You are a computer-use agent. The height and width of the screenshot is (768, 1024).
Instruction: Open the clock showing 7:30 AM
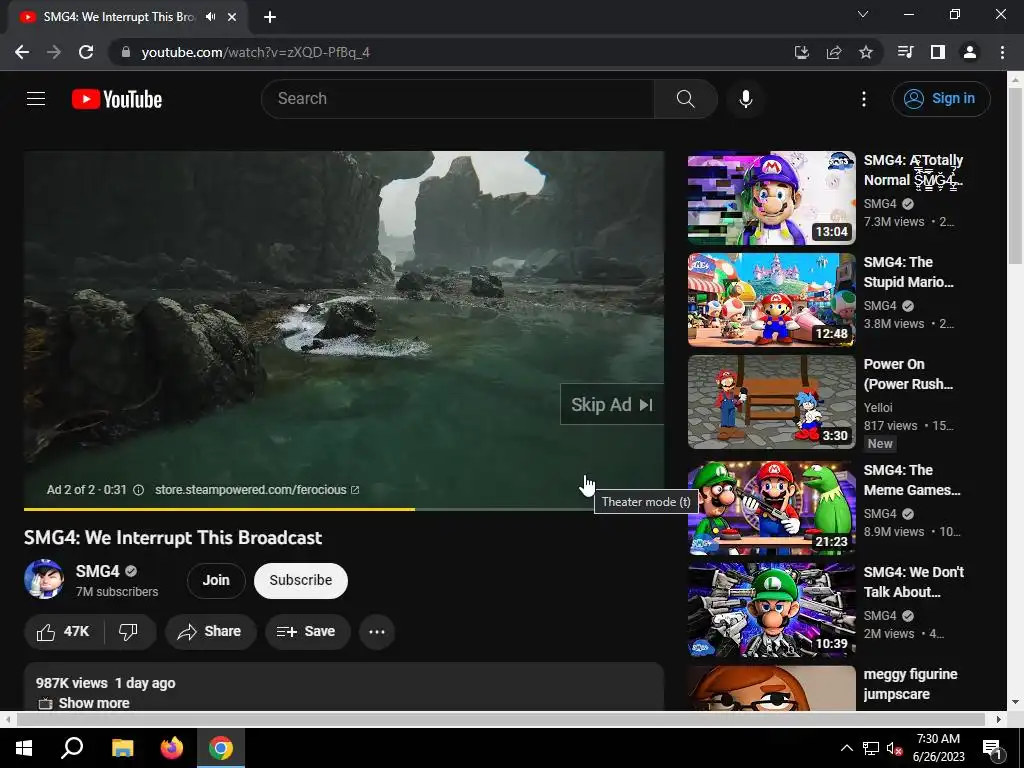[938, 748]
